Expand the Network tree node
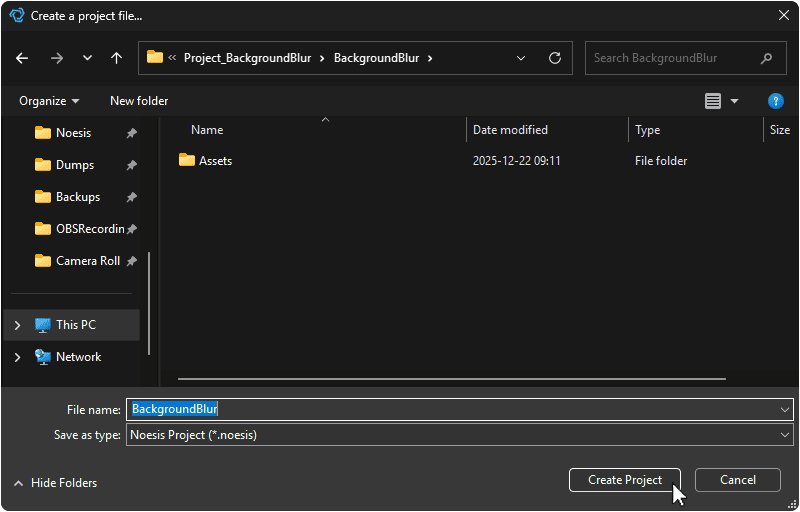The image size is (800, 512). (x=17, y=357)
